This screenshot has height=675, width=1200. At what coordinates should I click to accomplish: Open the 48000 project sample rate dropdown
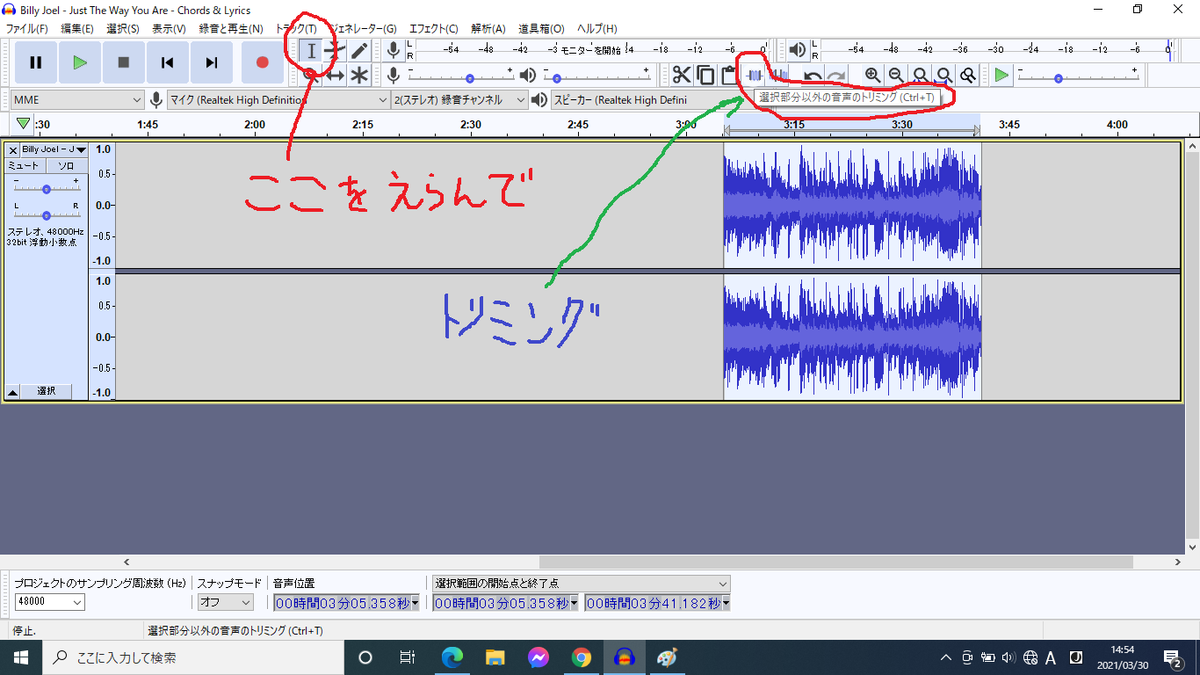[x=49, y=602]
